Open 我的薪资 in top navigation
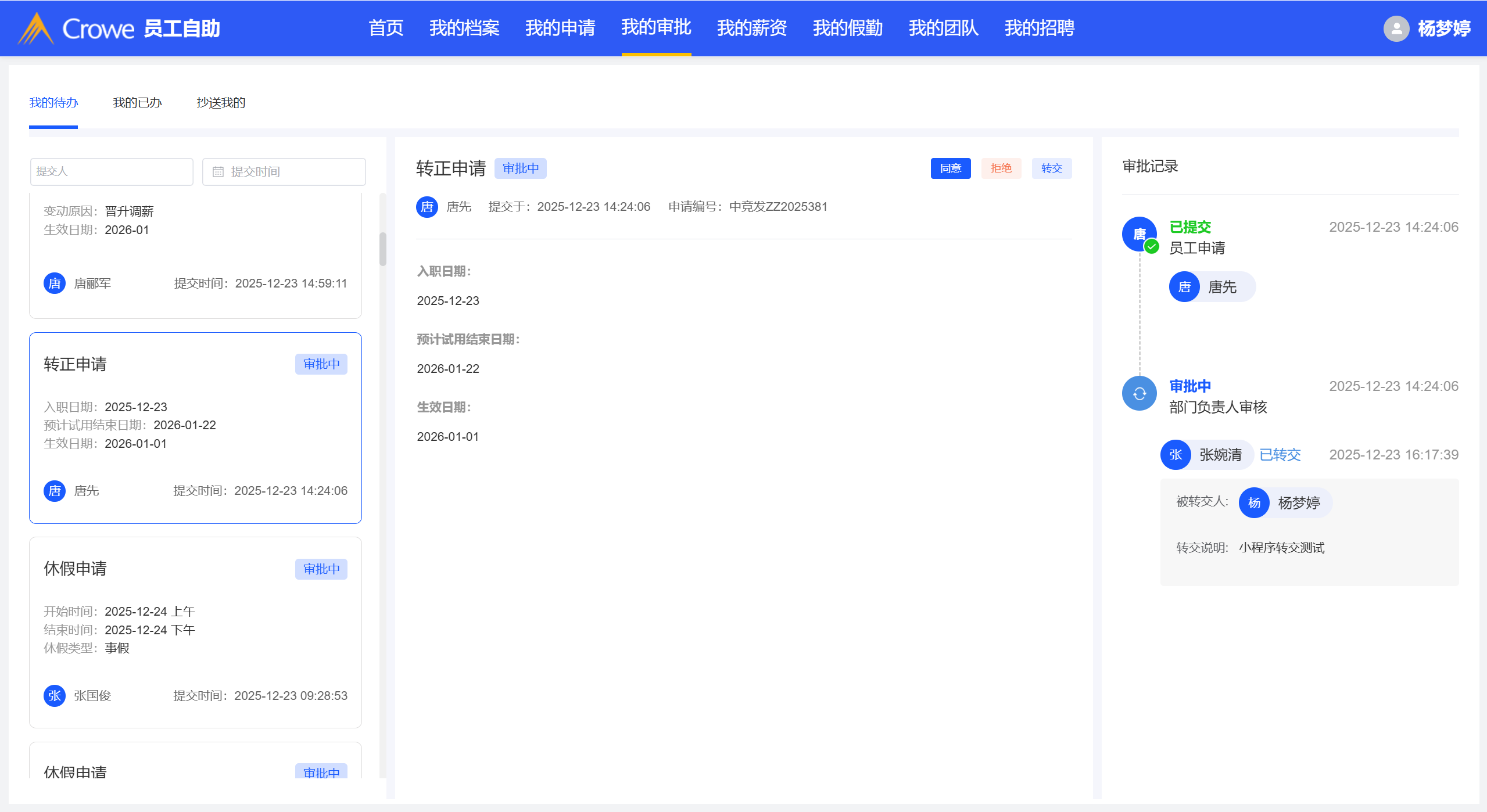Viewport: 1487px width, 812px height. tap(752, 28)
